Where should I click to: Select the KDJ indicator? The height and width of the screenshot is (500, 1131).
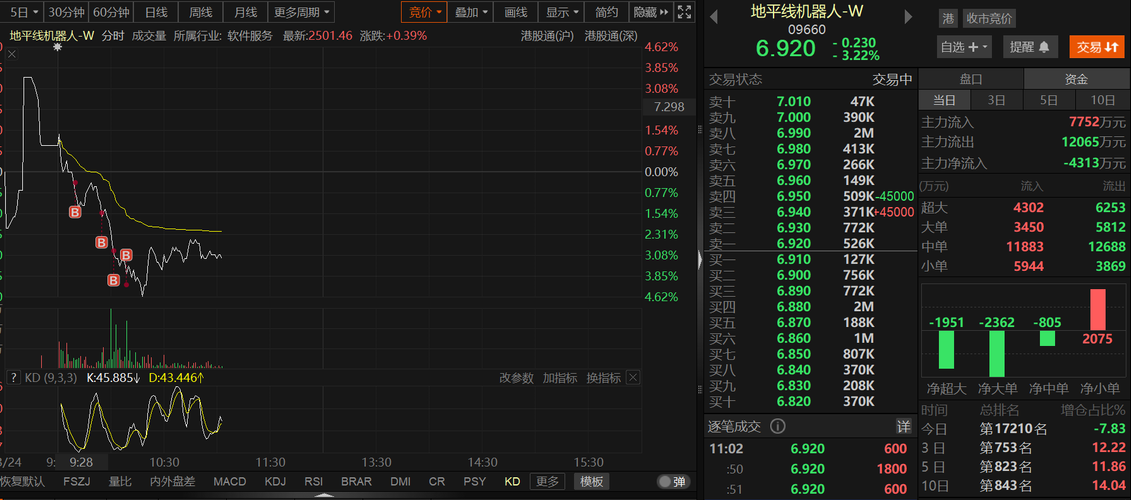(x=276, y=482)
